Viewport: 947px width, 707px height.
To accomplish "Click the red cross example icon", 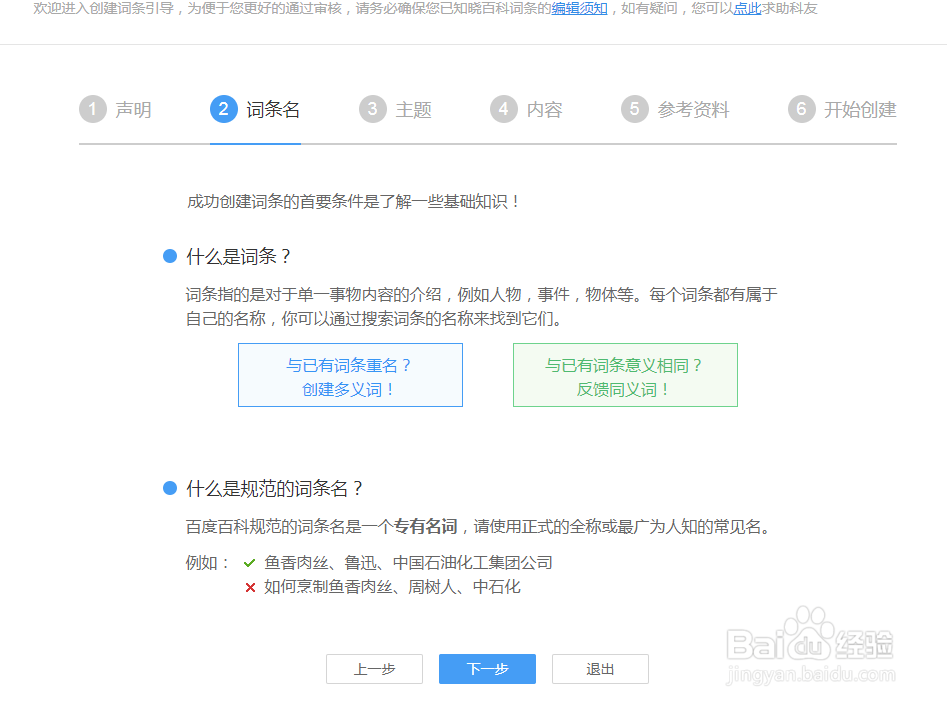I will pyautogui.click(x=250, y=587).
